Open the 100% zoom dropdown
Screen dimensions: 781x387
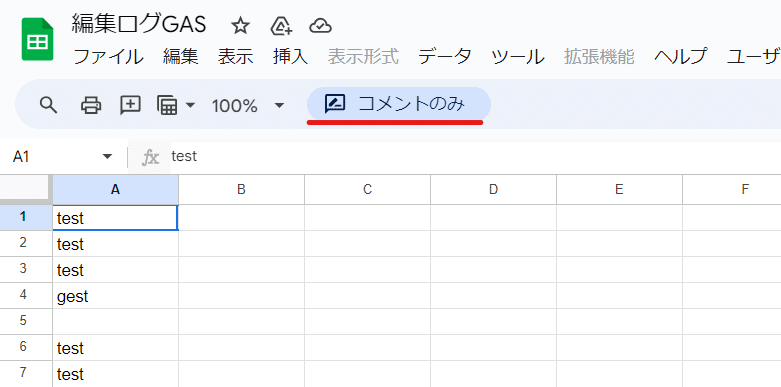248,105
